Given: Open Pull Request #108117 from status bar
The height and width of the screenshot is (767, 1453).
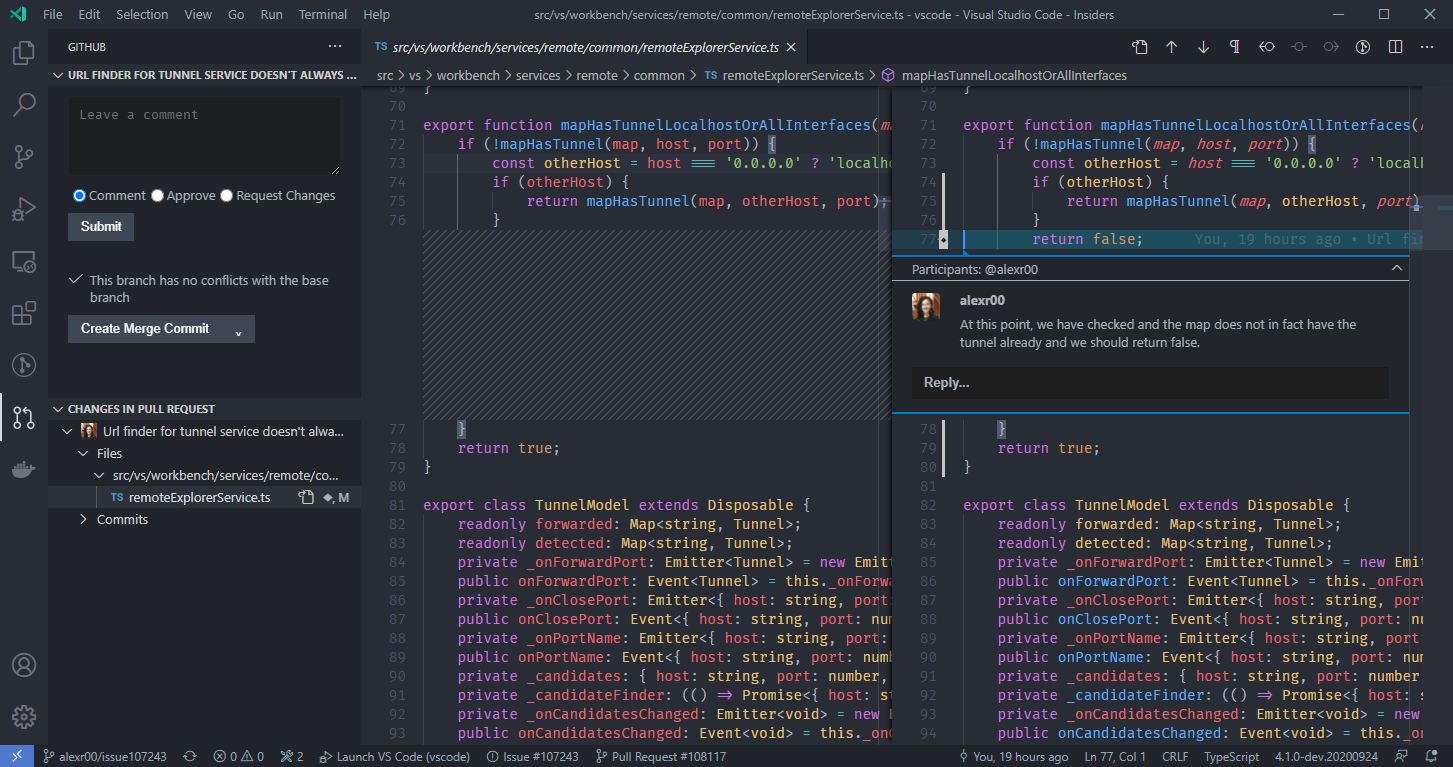Looking at the screenshot, I should point(660,756).
